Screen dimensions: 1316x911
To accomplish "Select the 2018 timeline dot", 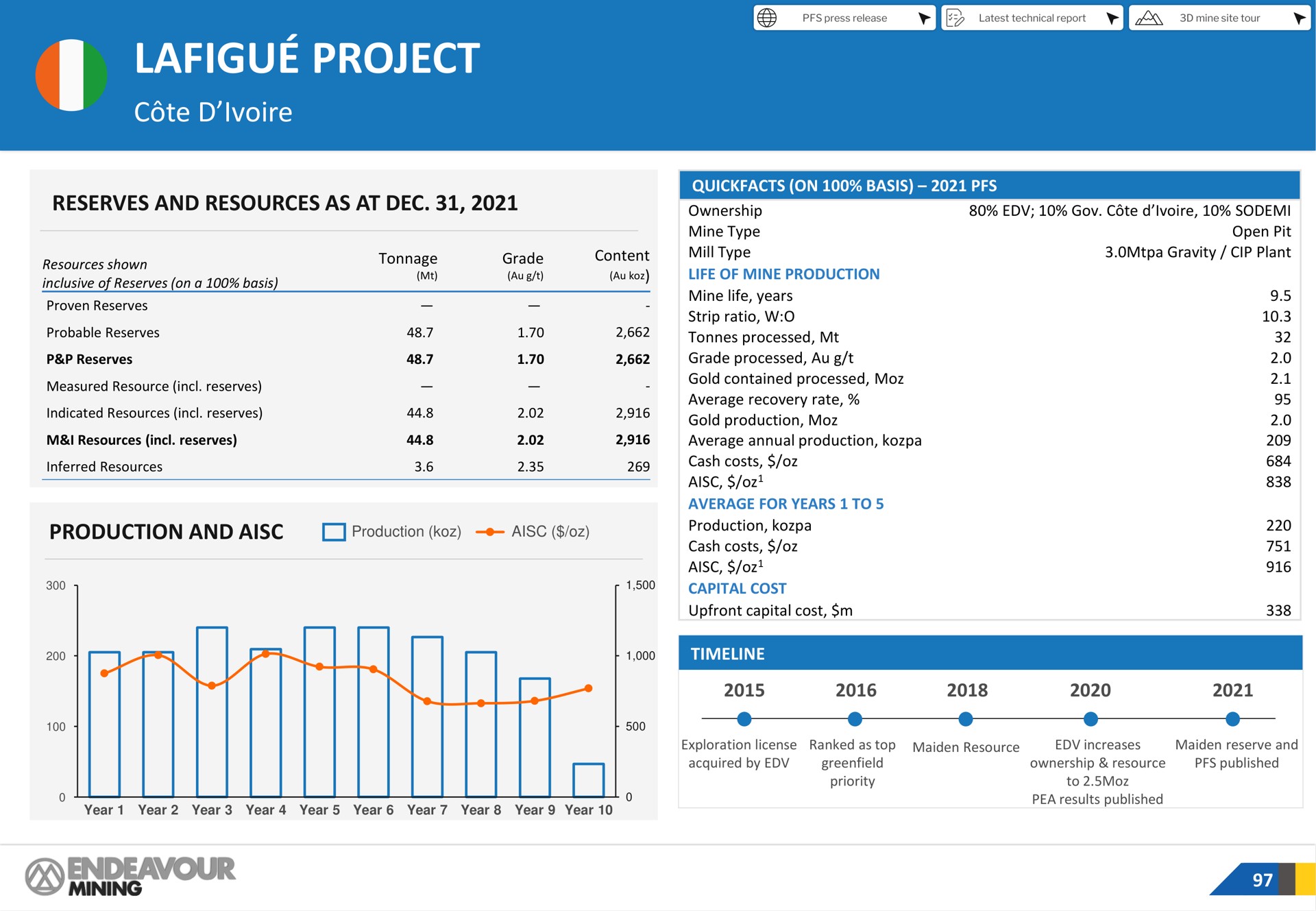I will [966, 719].
